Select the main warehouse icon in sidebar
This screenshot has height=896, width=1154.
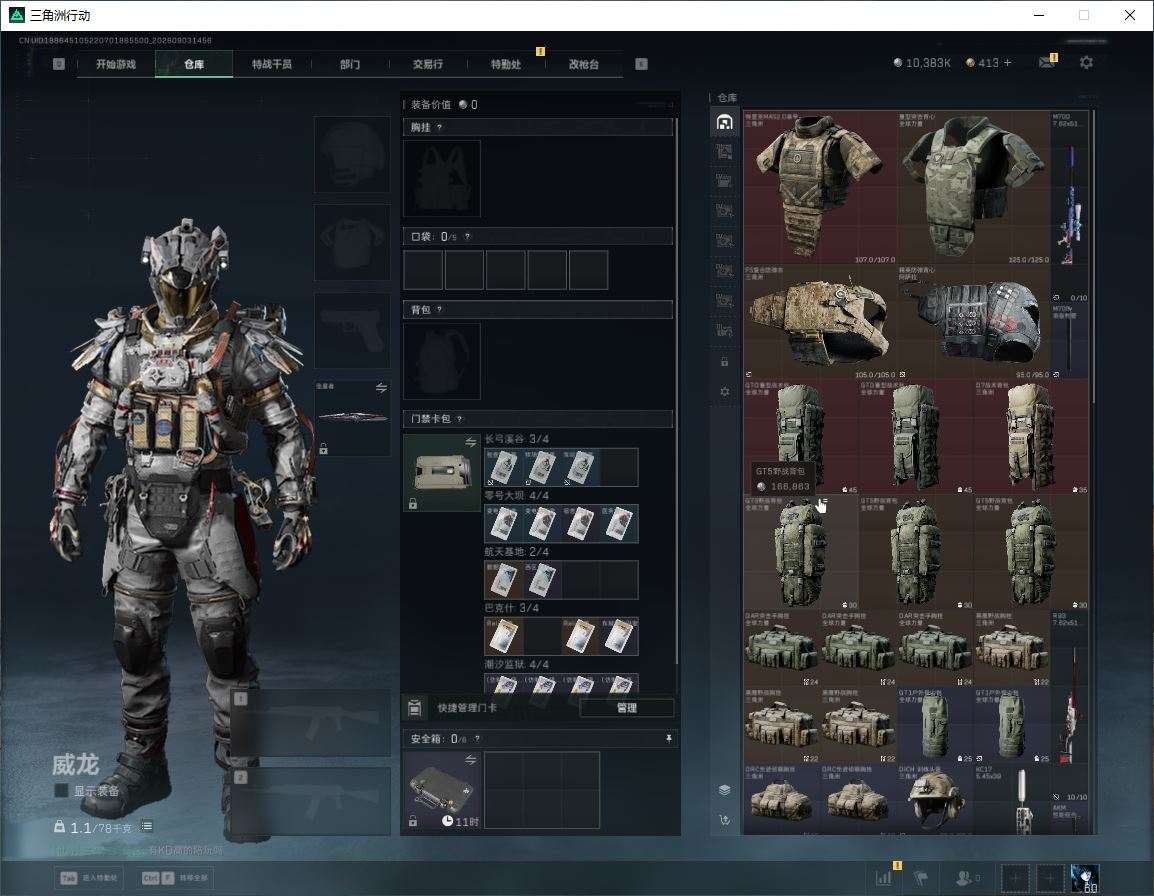click(724, 121)
